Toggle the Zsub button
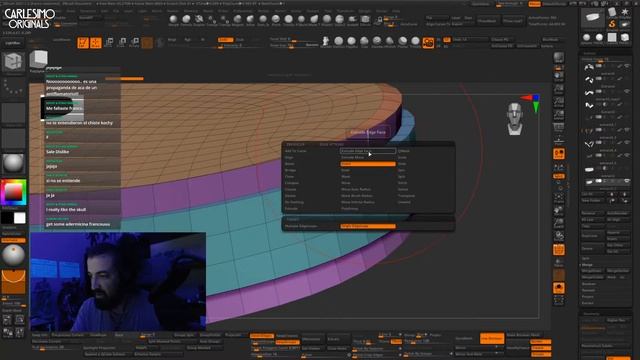This screenshot has height=360, width=640. 240,40
